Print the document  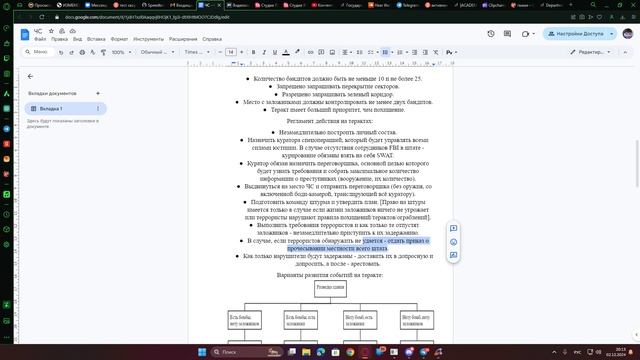[82, 52]
